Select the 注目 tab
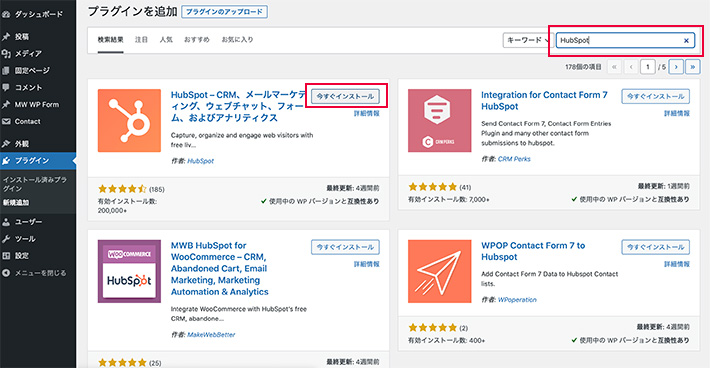710x368 pixels. click(x=141, y=39)
